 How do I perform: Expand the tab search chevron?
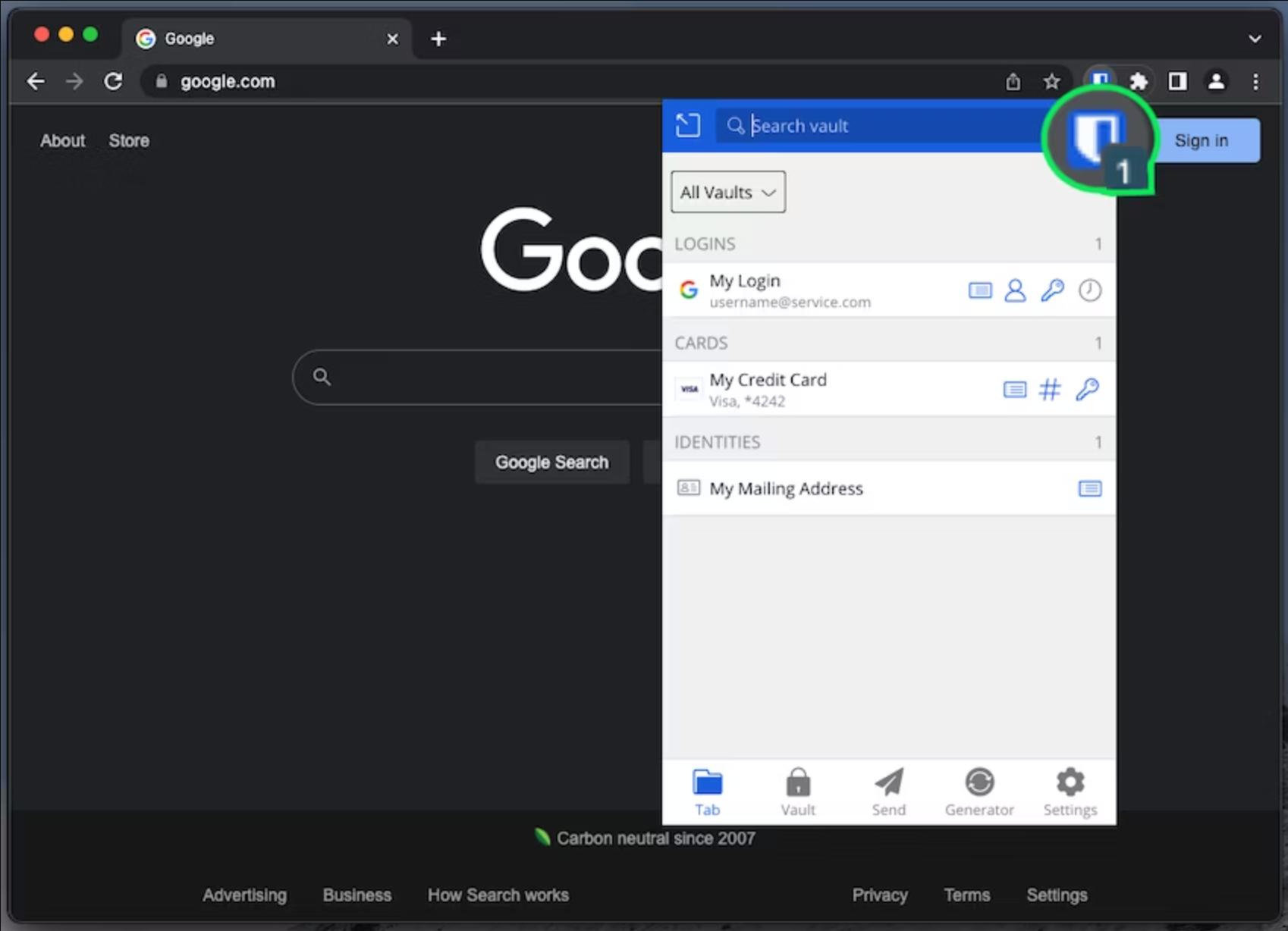tap(1255, 39)
